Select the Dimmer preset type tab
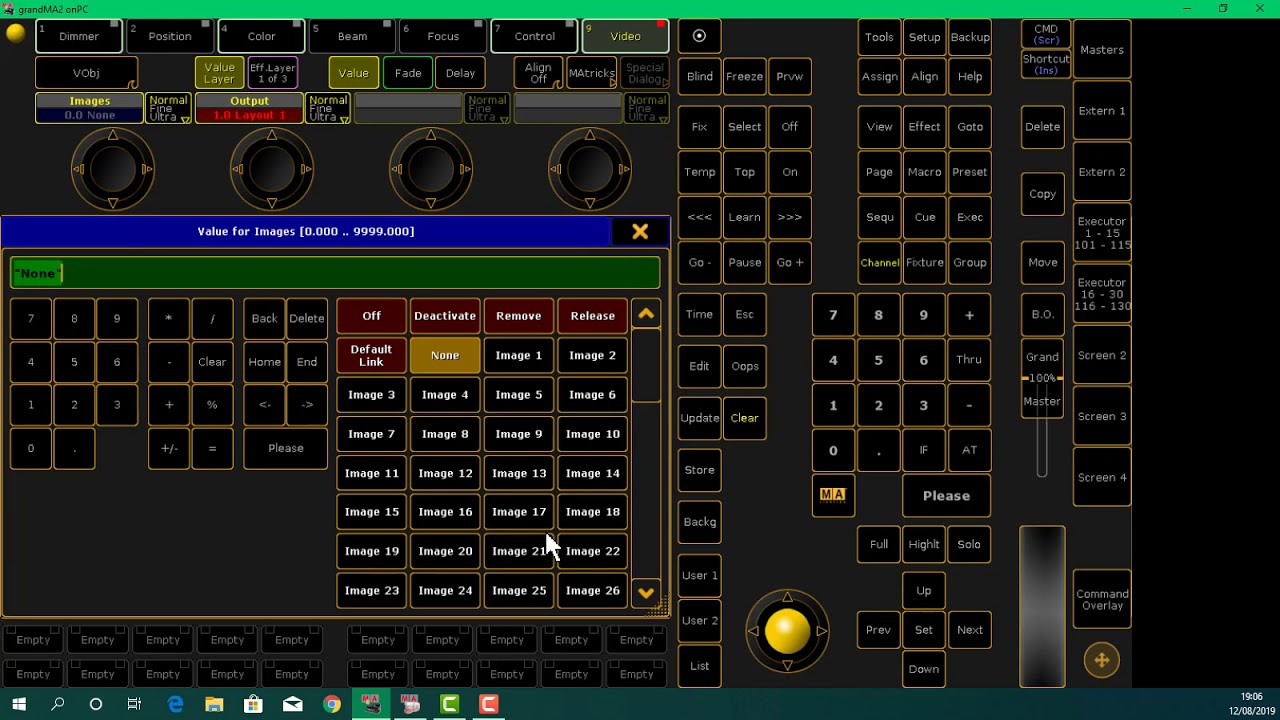 point(79,36)
